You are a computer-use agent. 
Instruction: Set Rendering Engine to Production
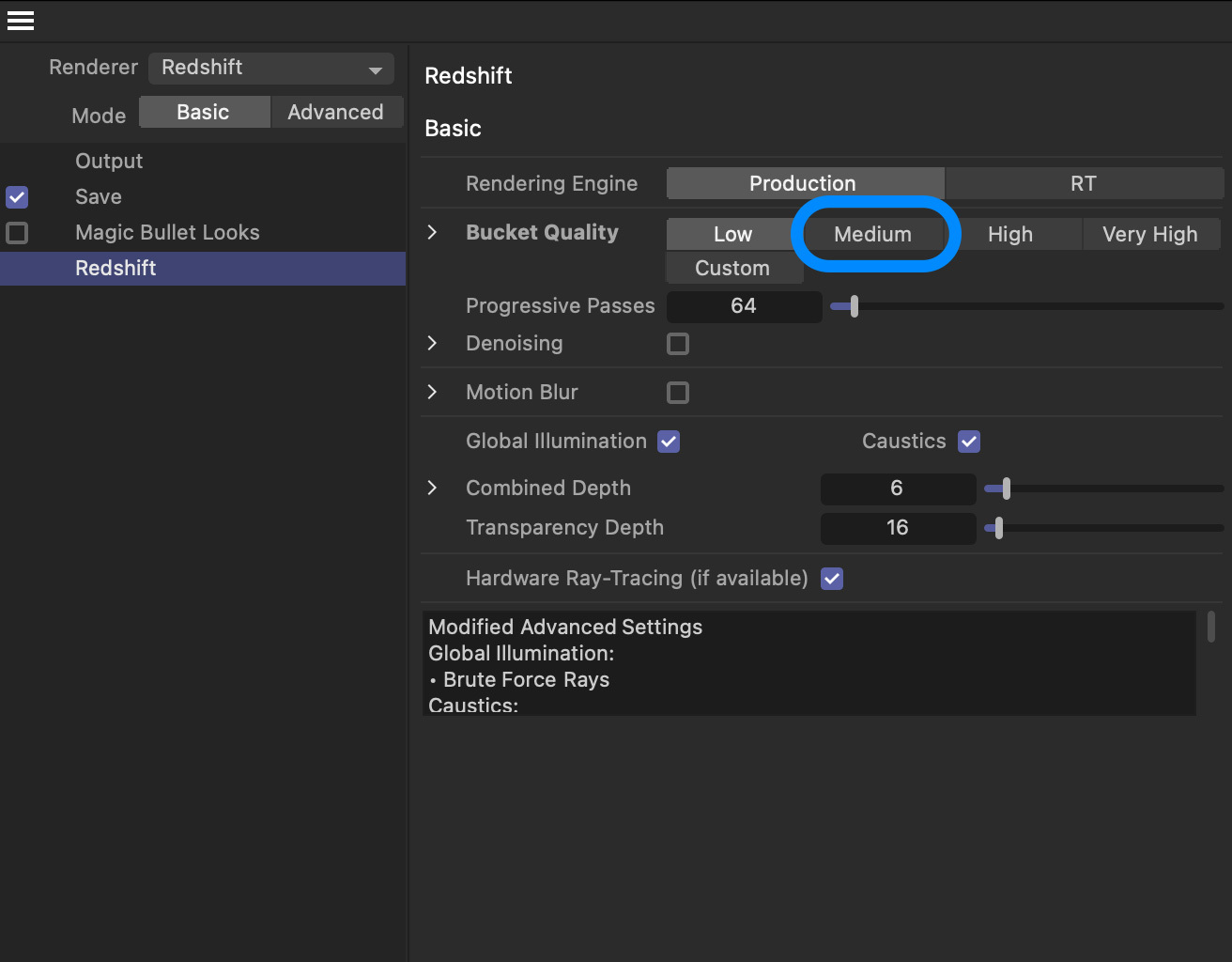pos(805,183)
